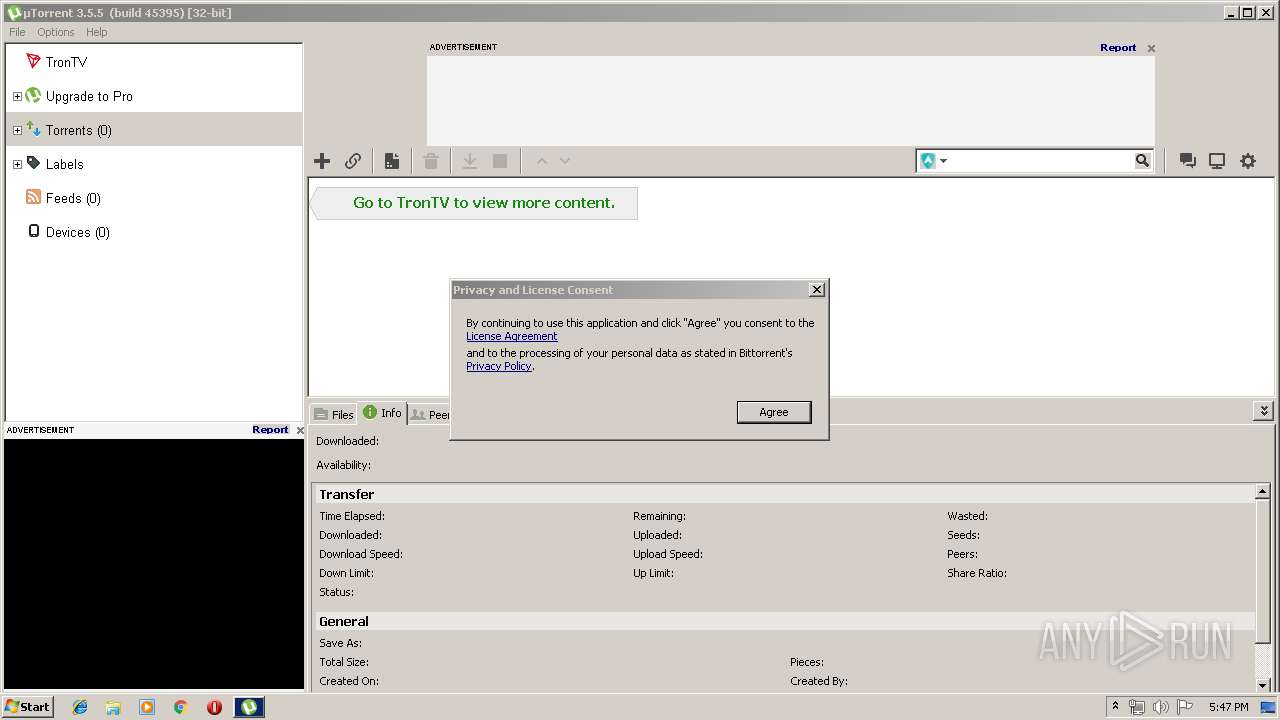Click the Stop square toolbar icon
This screenshot has height=720, width=1280.
coord(500,161)
